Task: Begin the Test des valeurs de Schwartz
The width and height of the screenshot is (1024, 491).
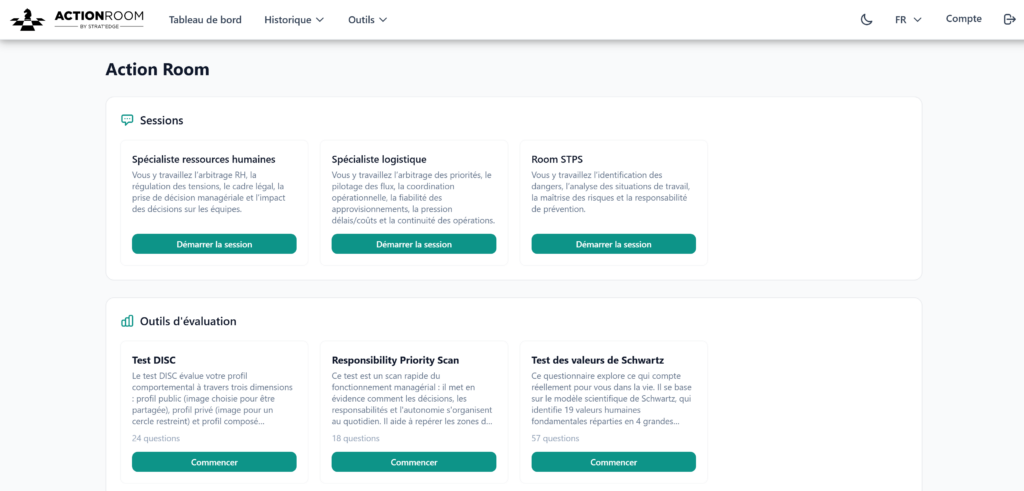Action: coord(613,462)
